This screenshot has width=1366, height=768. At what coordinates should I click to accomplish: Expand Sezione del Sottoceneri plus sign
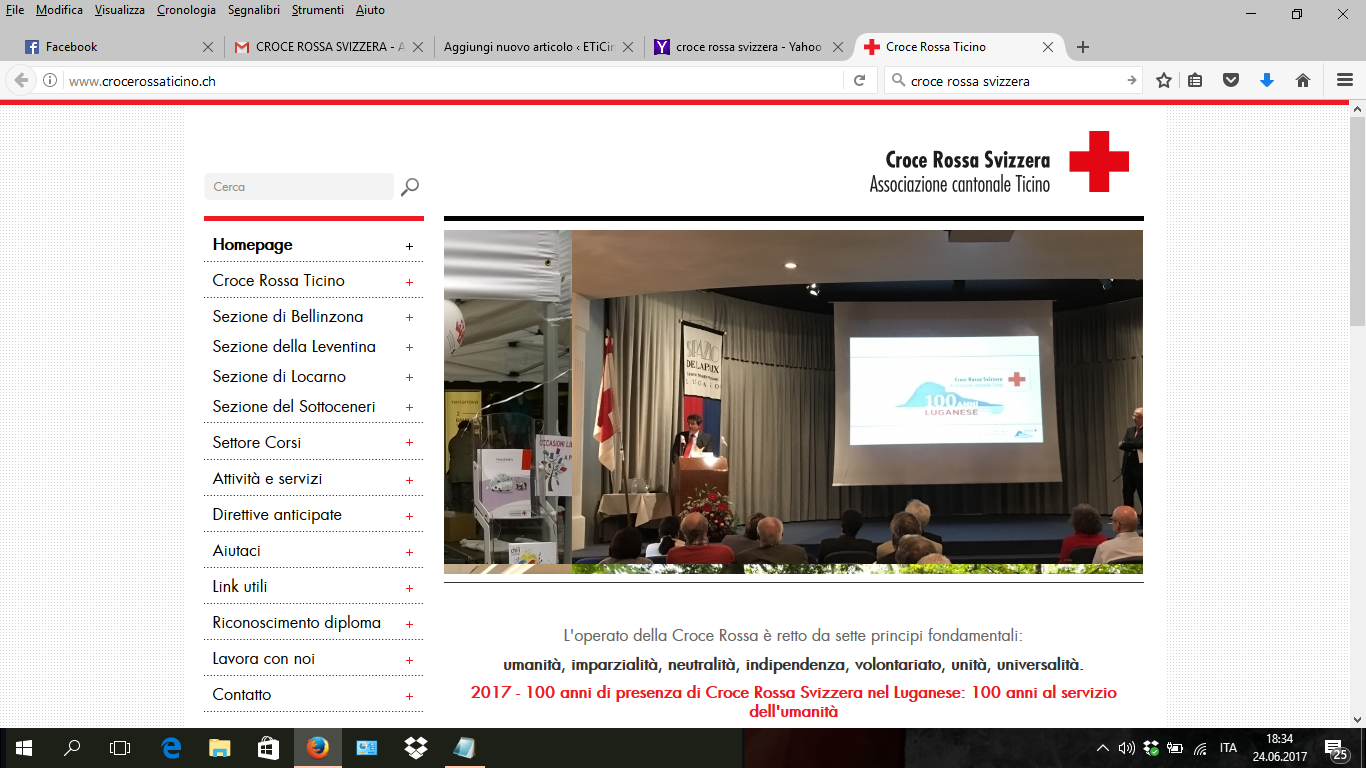(409, 407)
